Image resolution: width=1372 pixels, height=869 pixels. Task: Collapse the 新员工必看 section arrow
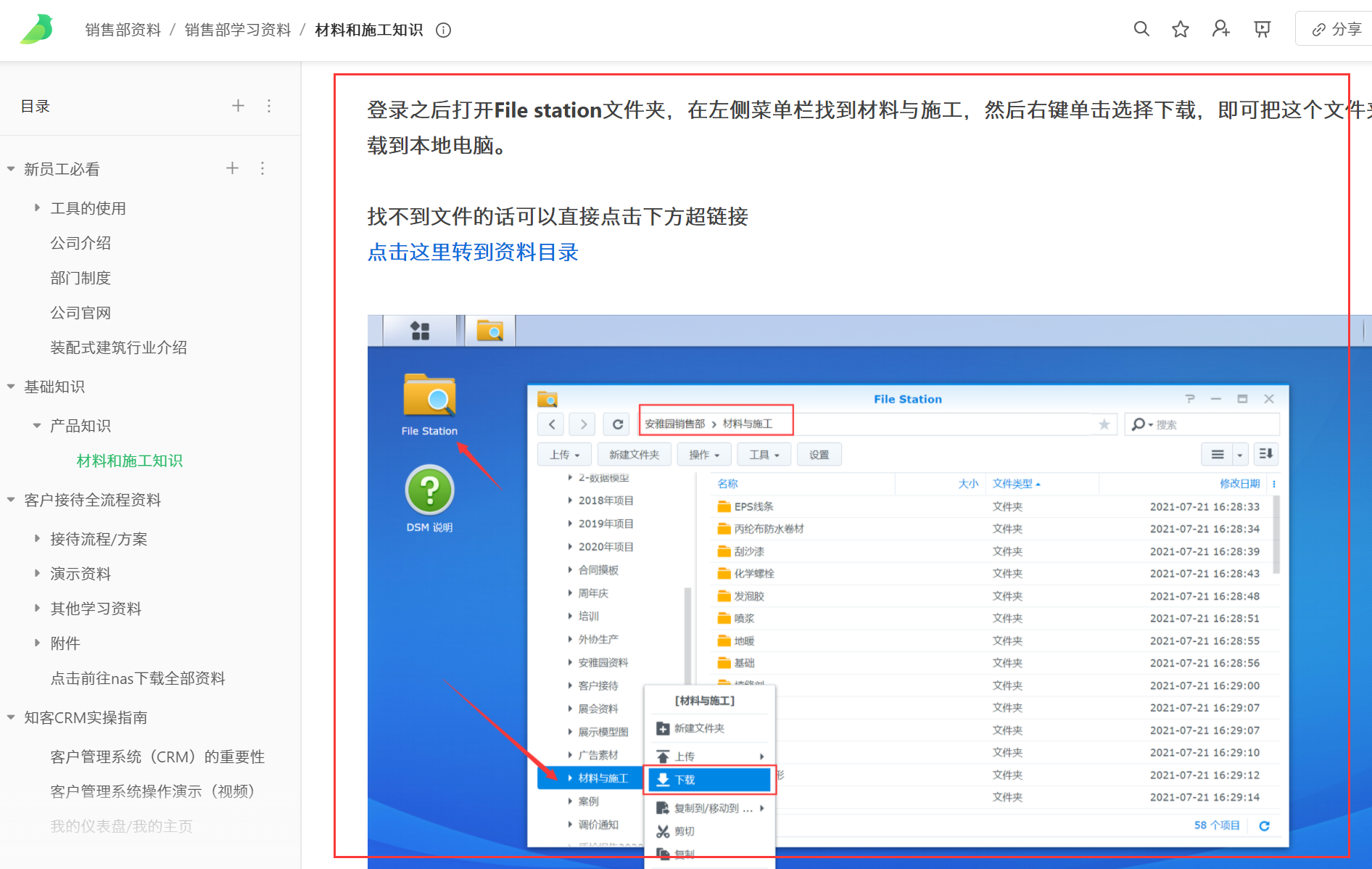[x=11, y=169]
